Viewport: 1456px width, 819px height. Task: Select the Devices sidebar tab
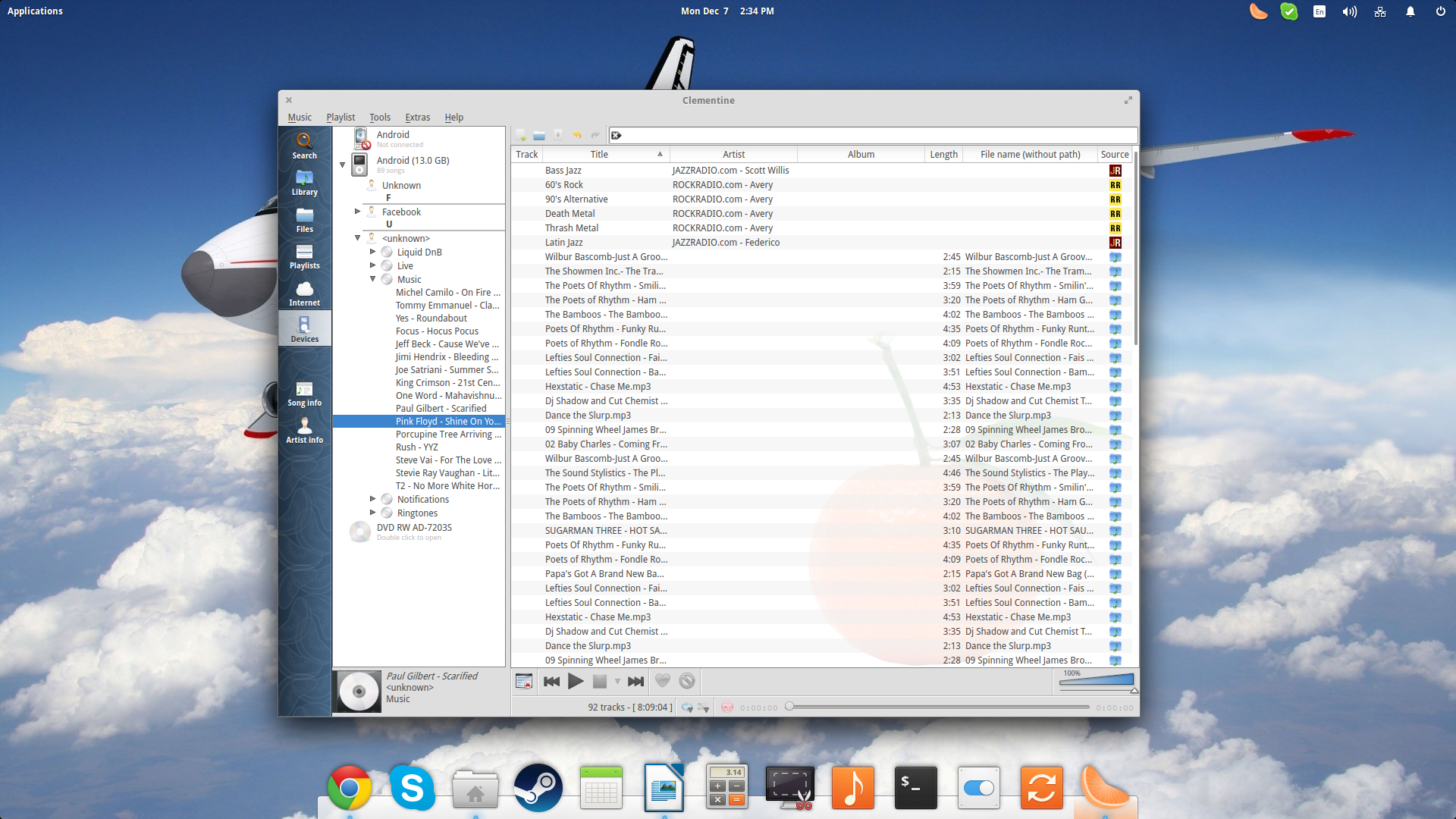(304, 330)
